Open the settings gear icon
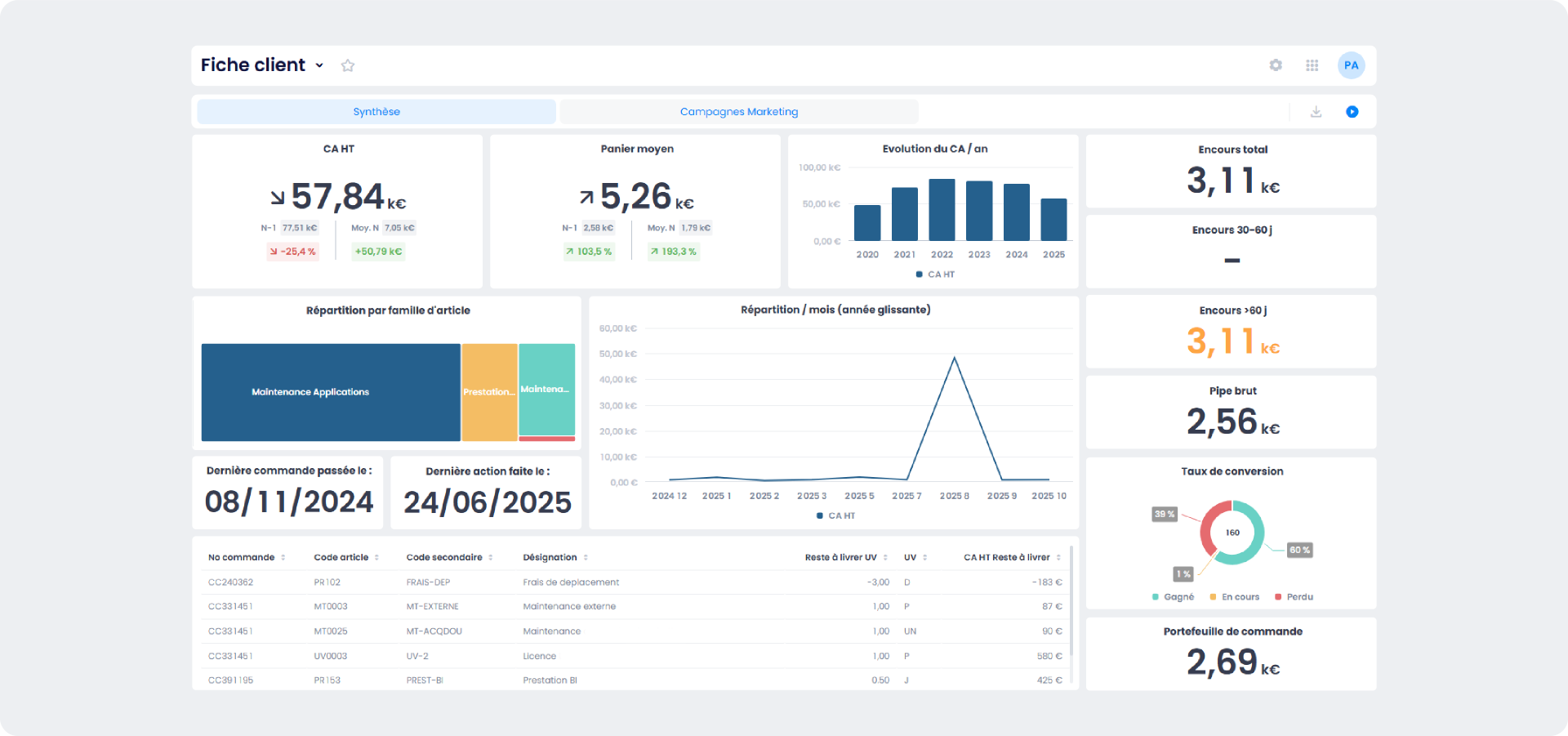1568x736 pixels. coord(1276,65)
